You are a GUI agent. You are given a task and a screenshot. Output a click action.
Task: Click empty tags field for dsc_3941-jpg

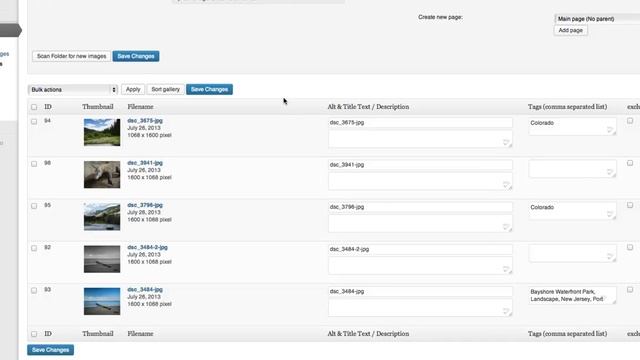point(572,169)
